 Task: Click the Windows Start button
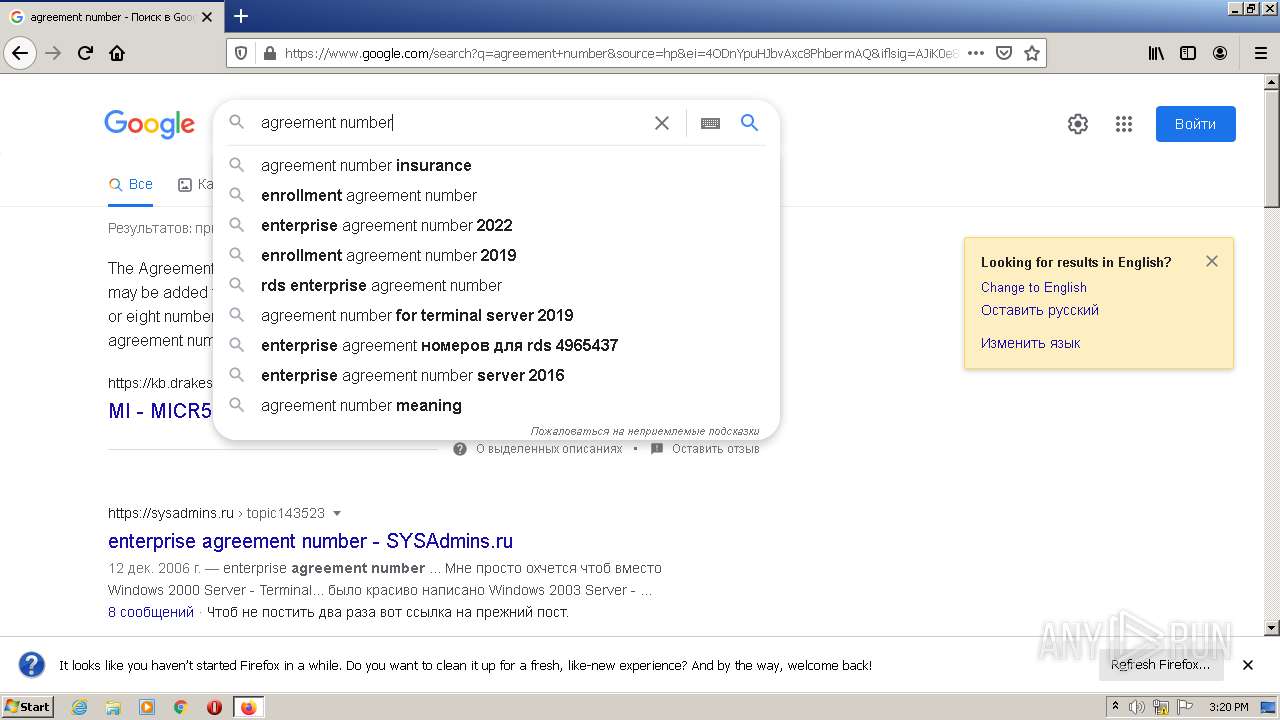28,707
